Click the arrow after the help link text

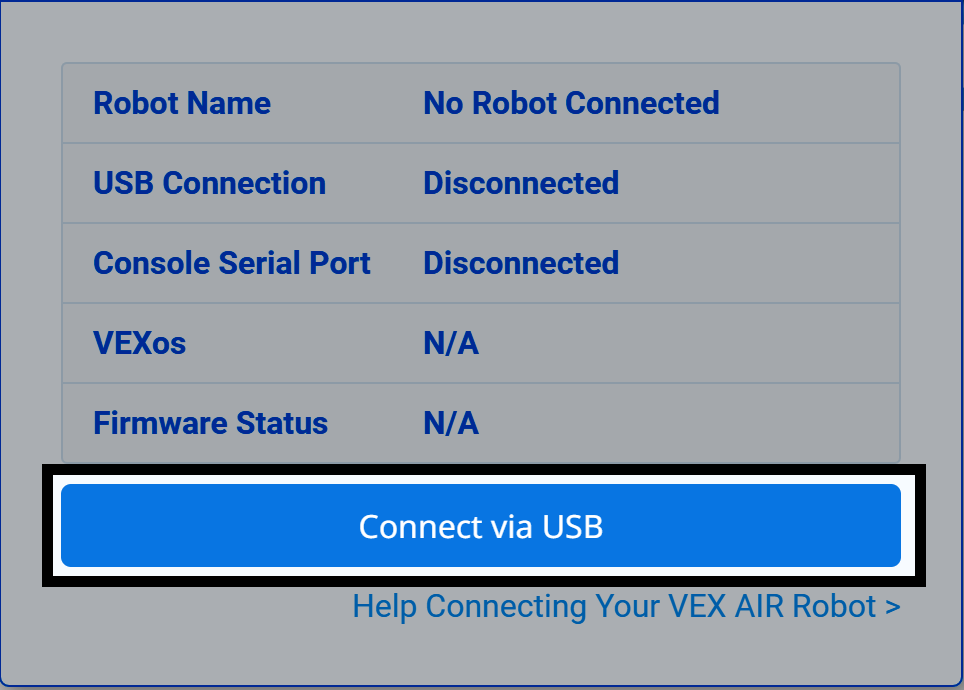pyautogui.click(x=892, y=607)
